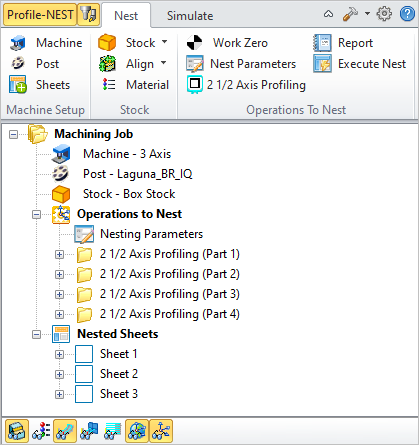
Task: Open the Align dropdown arrow
Action: click(163, 63)
